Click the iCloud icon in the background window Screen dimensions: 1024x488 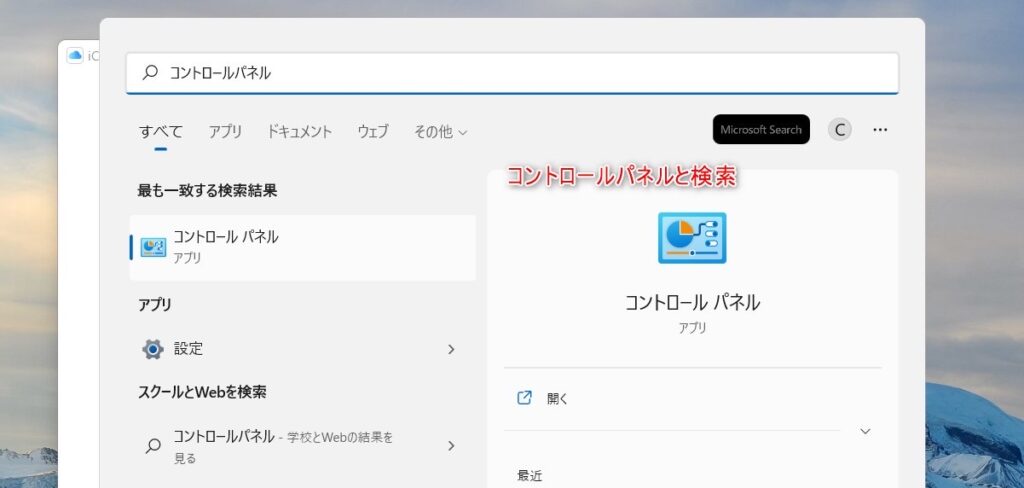(x=75, y=56)
